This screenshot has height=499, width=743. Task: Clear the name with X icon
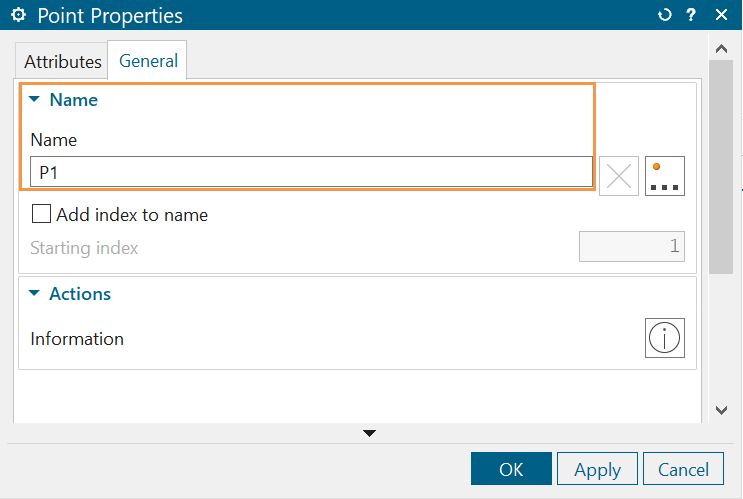tap(619, 176)
